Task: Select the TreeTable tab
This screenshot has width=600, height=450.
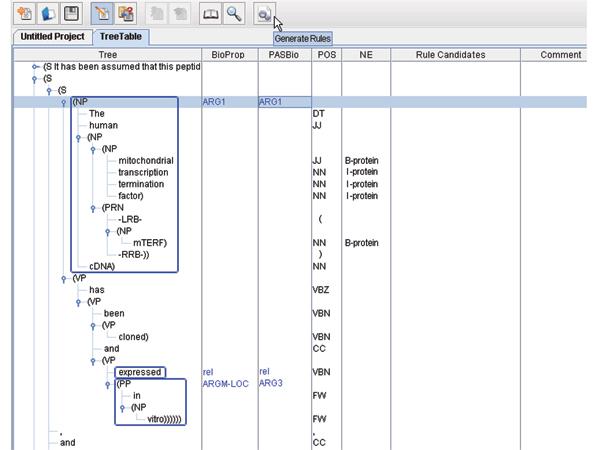Action: tap(121, 37)
